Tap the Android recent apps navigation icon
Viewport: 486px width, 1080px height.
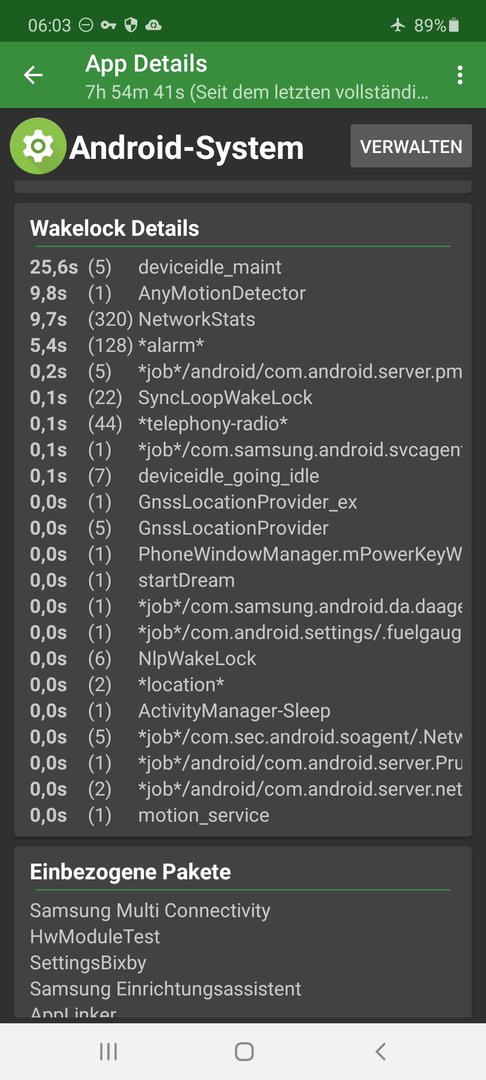[x=108, y=1051]
